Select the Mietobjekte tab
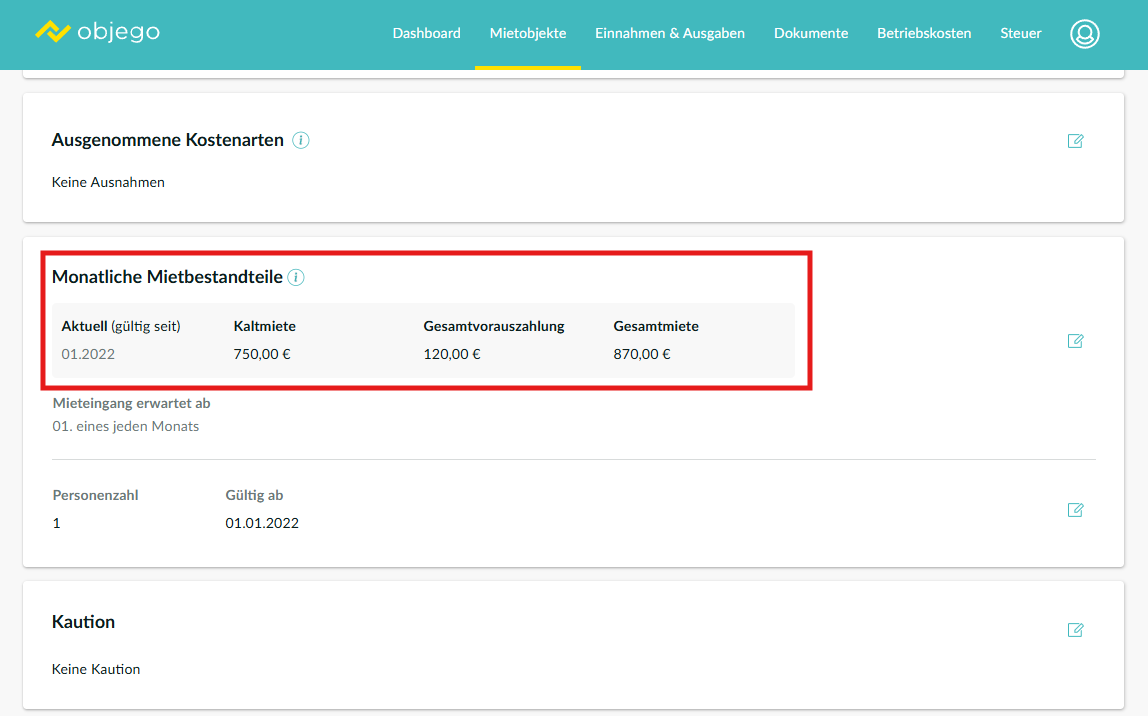Viewport: 1148px width, 716px height. point(528,33)
